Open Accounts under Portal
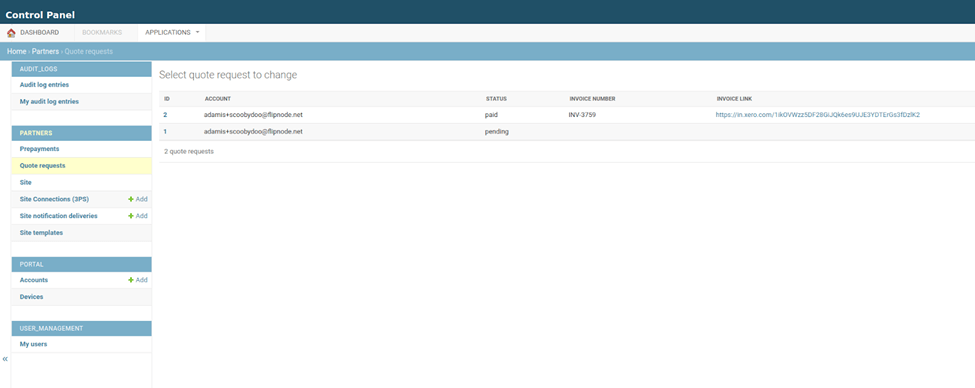Viewport: 975px width, 388px height. point(34,280)
